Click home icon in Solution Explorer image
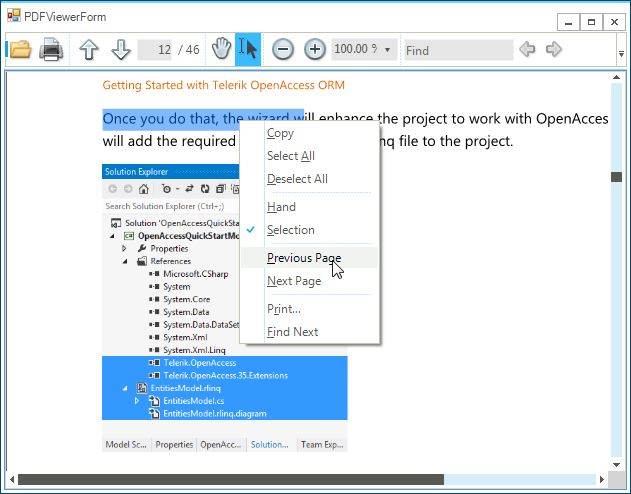Image resolution: width=631 pixels, height=494 pixels. 144,189
